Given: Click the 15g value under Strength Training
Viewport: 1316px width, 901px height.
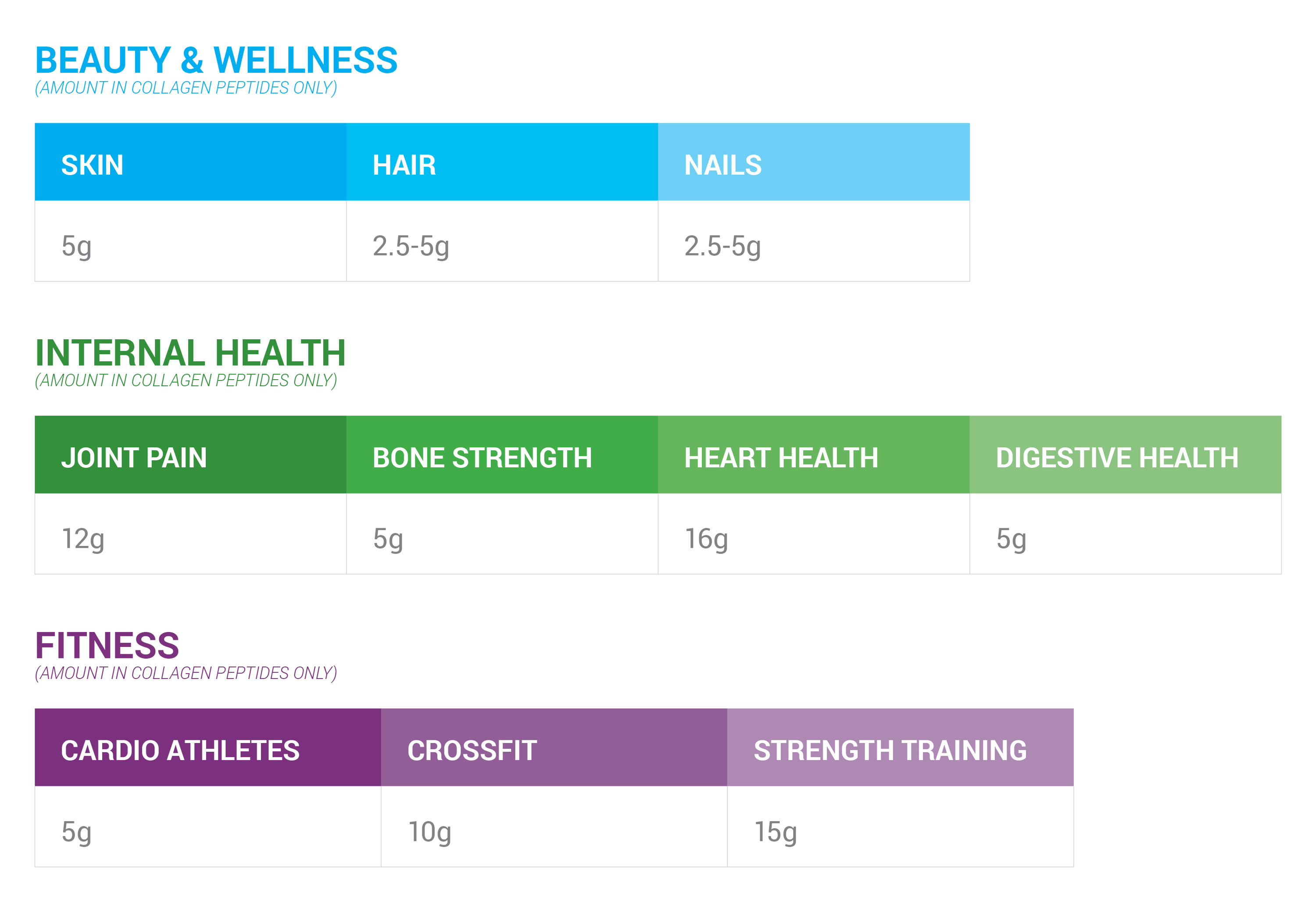Looking at the screenshot, I should [776, 832].
